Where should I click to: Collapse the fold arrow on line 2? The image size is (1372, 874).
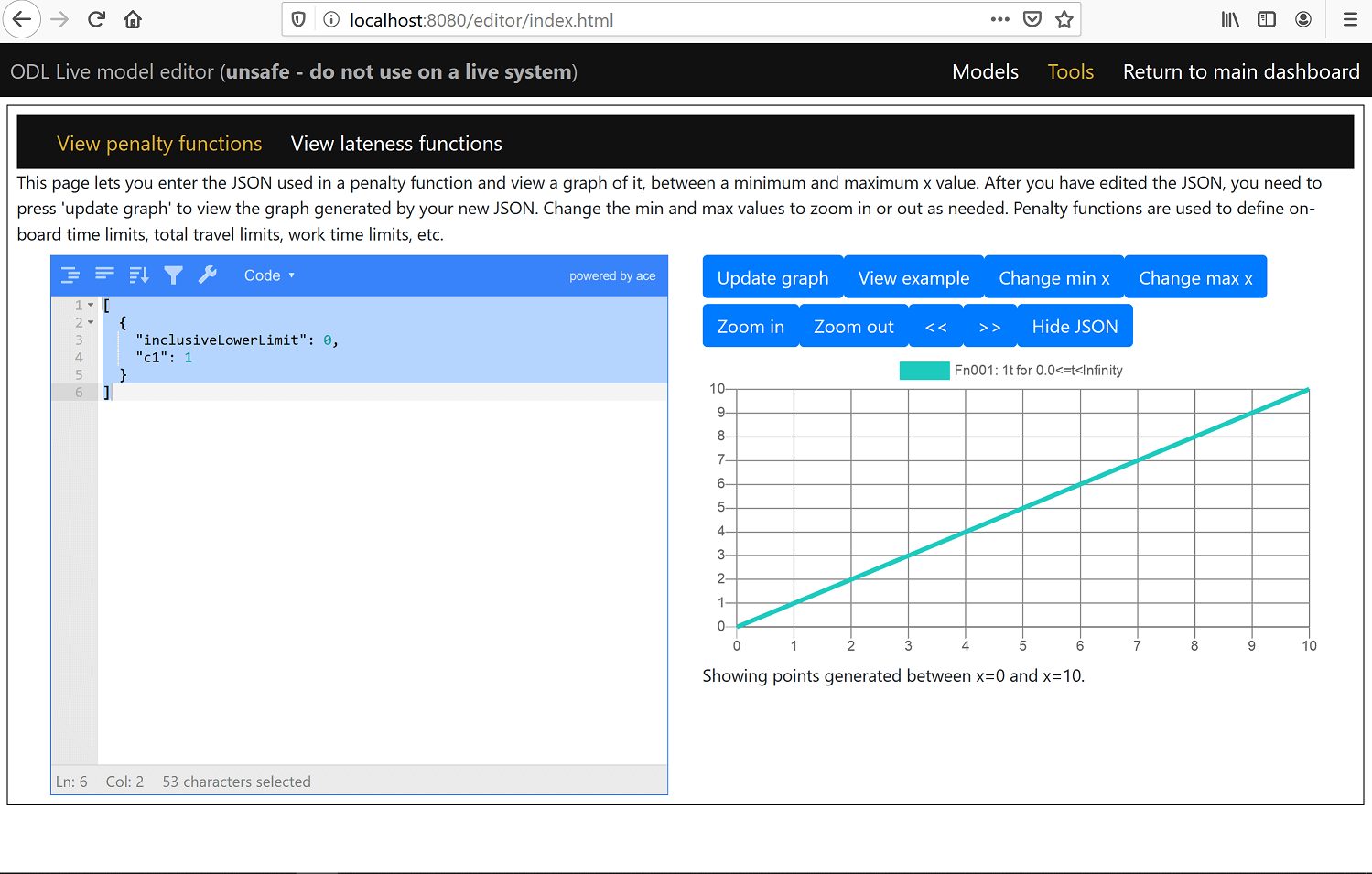tap(91, 322)
